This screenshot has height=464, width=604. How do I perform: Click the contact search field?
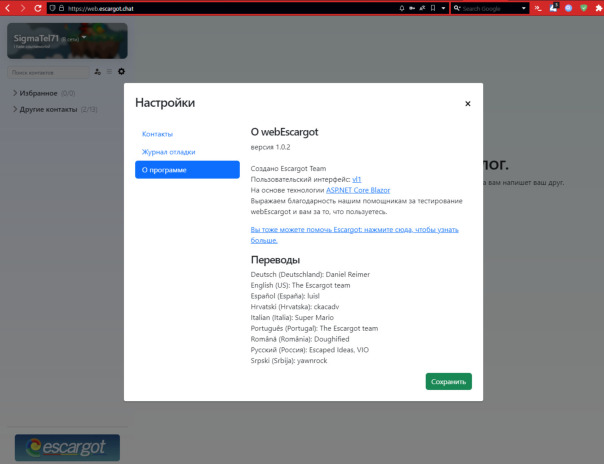tap(48, 72)
